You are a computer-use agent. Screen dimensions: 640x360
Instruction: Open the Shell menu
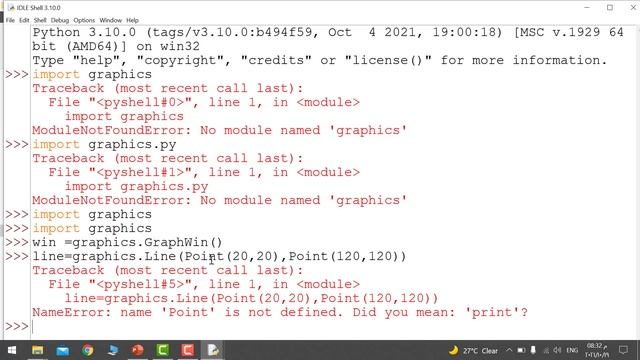pyautogui.click(x=40, y=20)
